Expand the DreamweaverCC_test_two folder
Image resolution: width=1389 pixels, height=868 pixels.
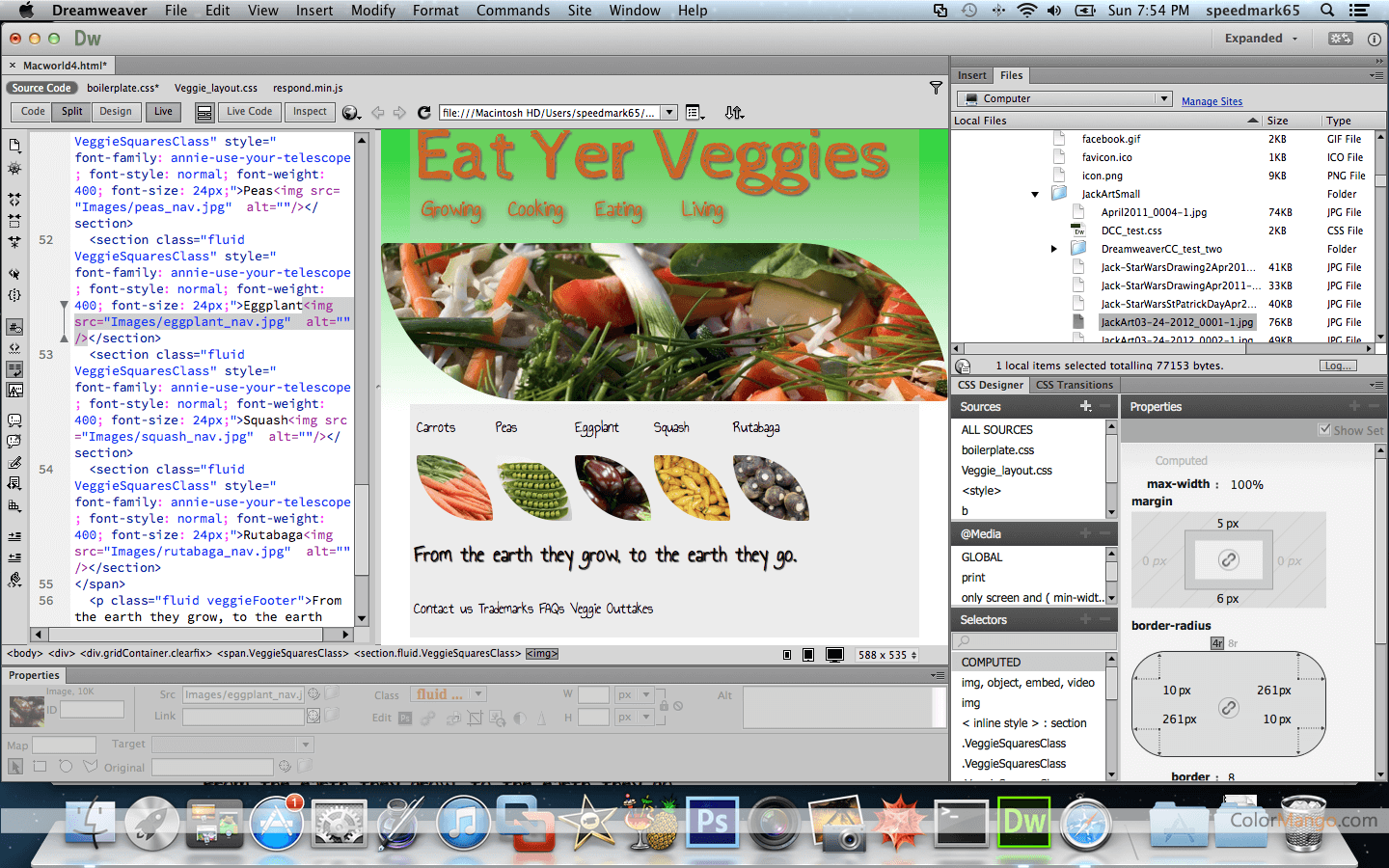click(x=1054, y=249)
